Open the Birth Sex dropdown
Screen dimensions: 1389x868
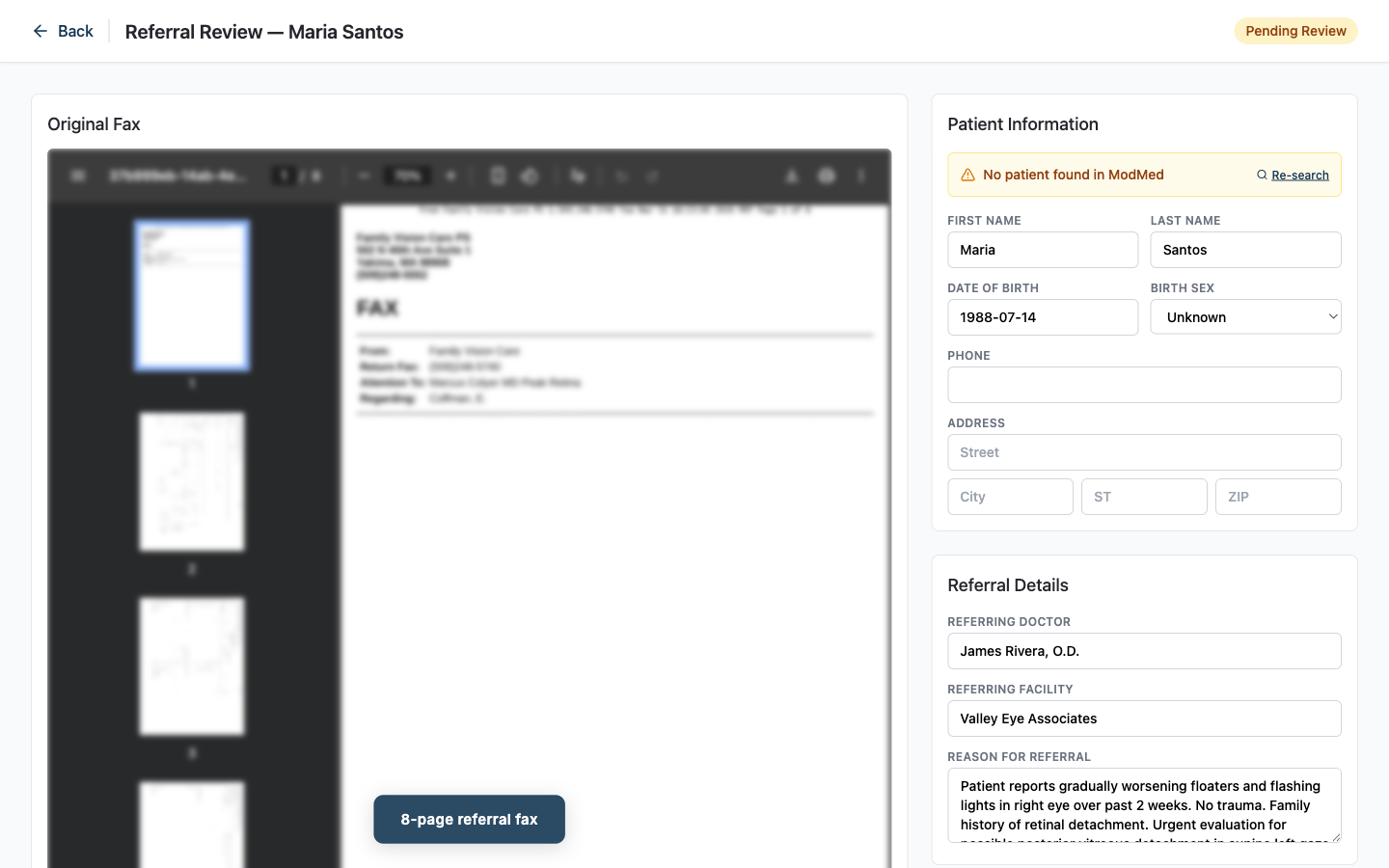click(1245, 316)
